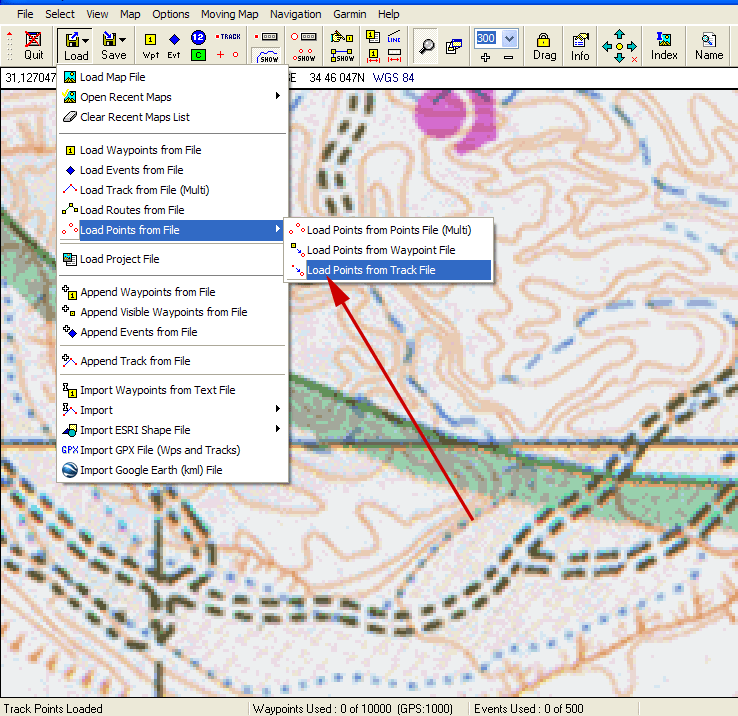
Task: Open the Load button dropdown arrow
Action: [x=85, y=40]
